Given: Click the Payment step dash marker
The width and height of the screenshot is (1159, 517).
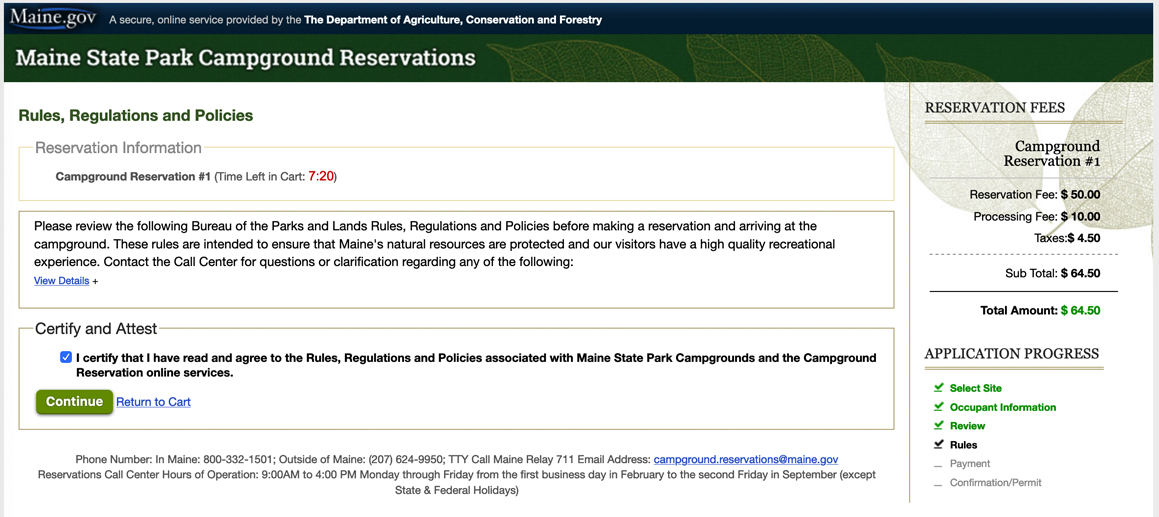Looking at the screenshot, I should click(x=939, y=465).
